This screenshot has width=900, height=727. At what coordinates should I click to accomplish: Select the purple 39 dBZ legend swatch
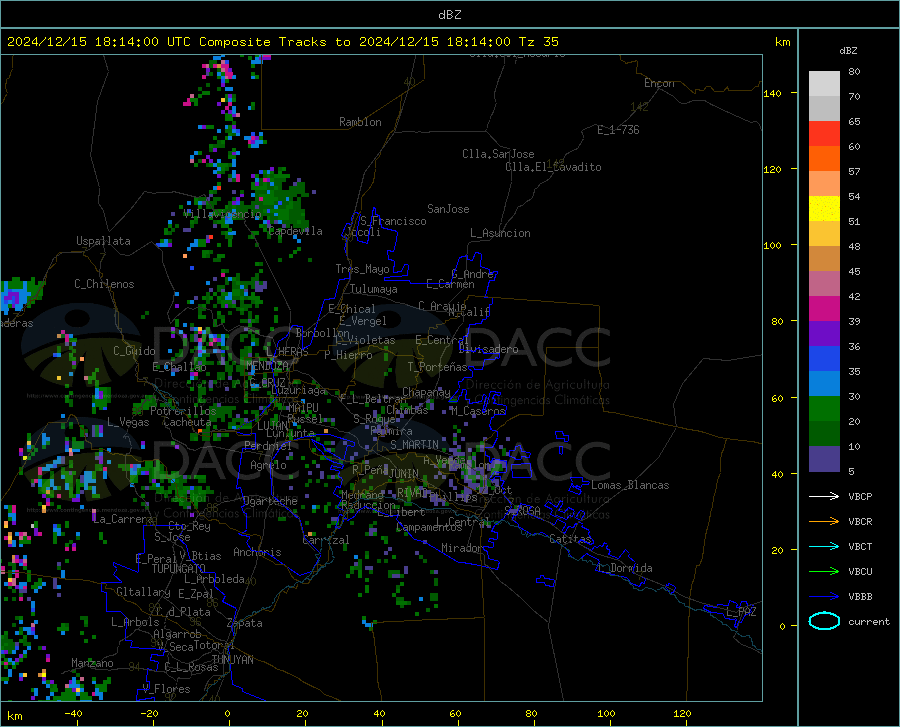(824, 334)
